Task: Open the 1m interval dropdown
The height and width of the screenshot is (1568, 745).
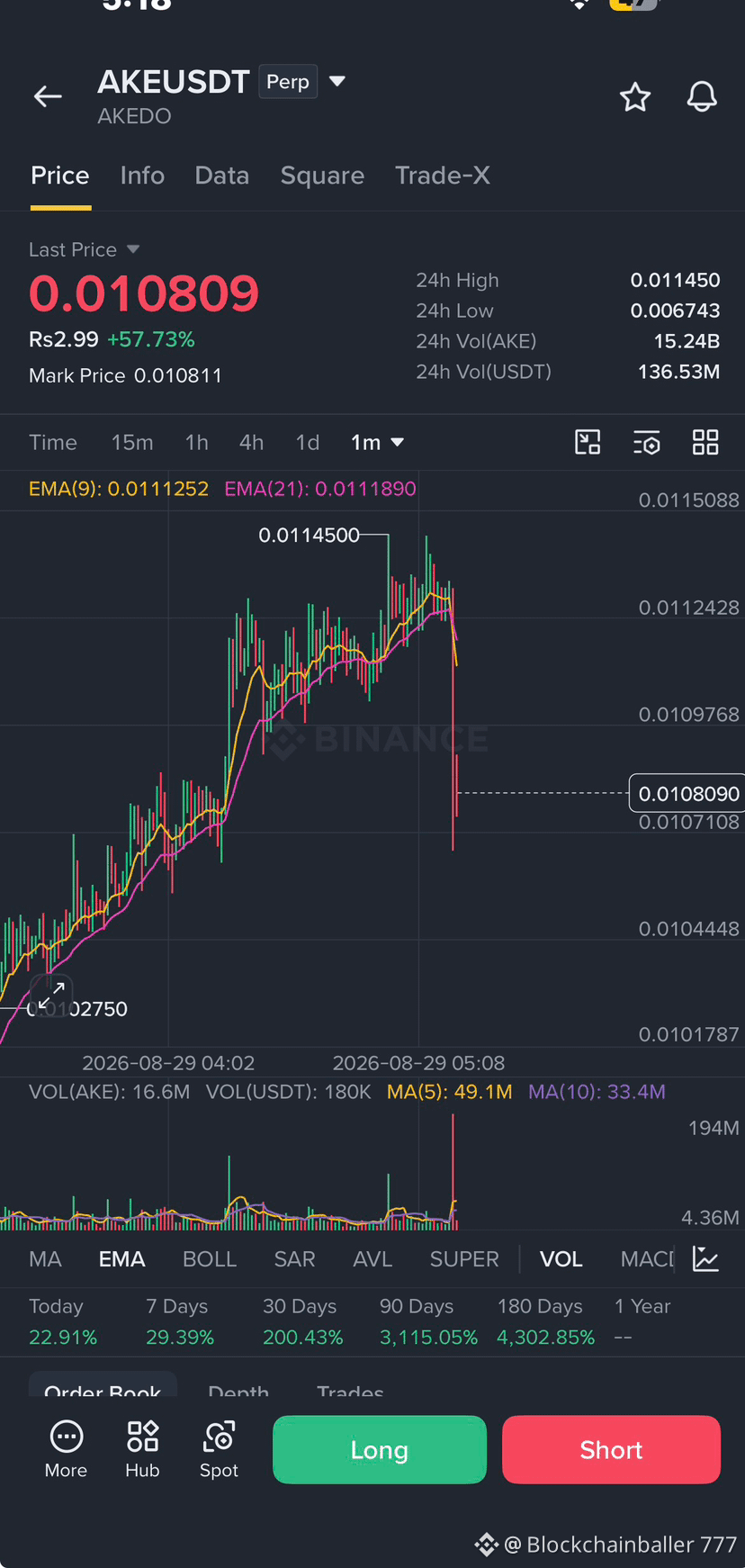Action: tap(377, 442)
